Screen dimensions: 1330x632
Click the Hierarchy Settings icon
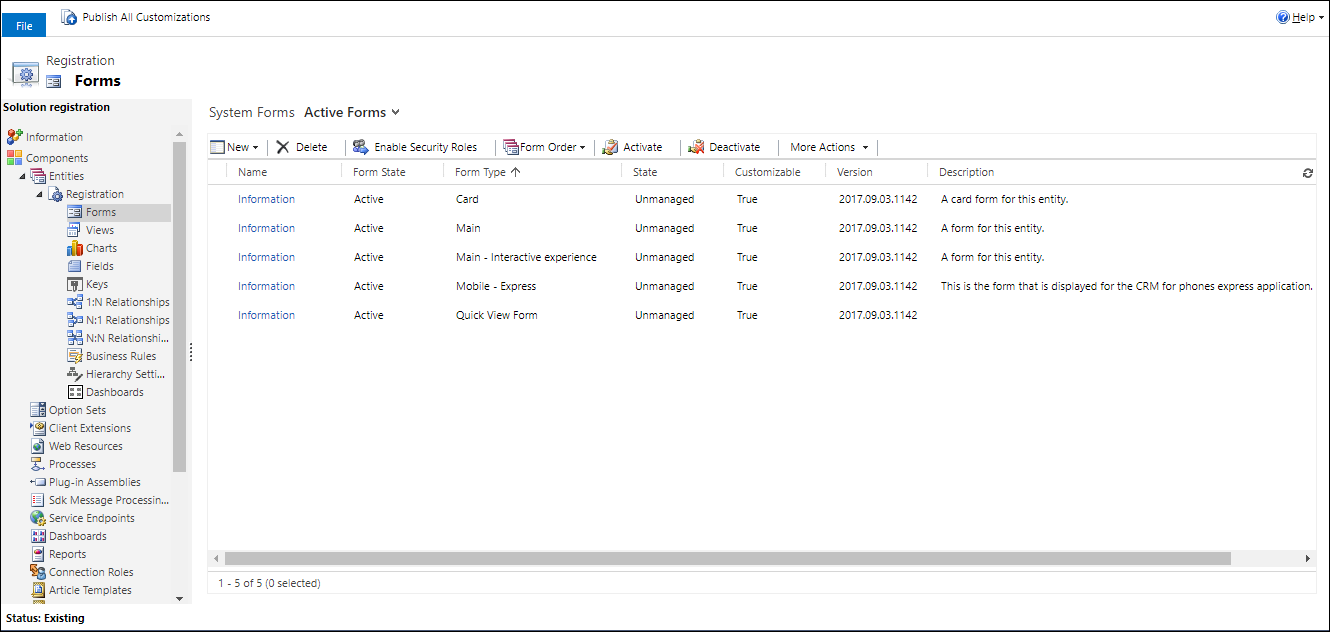[x=75, y=374]
